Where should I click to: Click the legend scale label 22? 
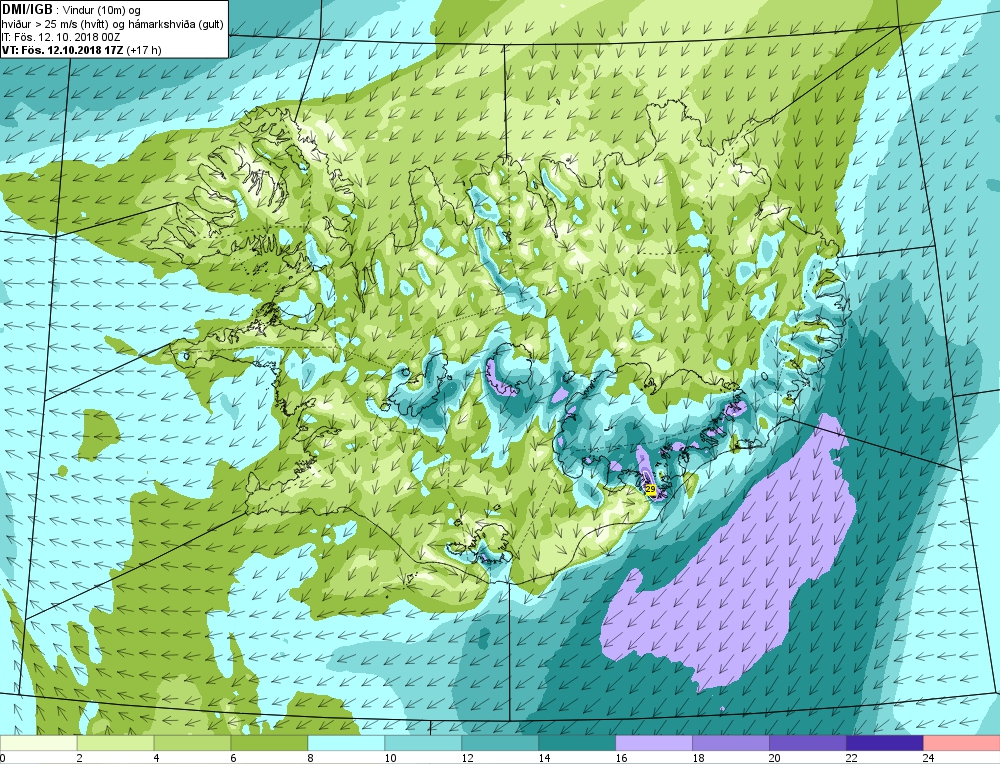pyautogui.click(x=852, y=758)
